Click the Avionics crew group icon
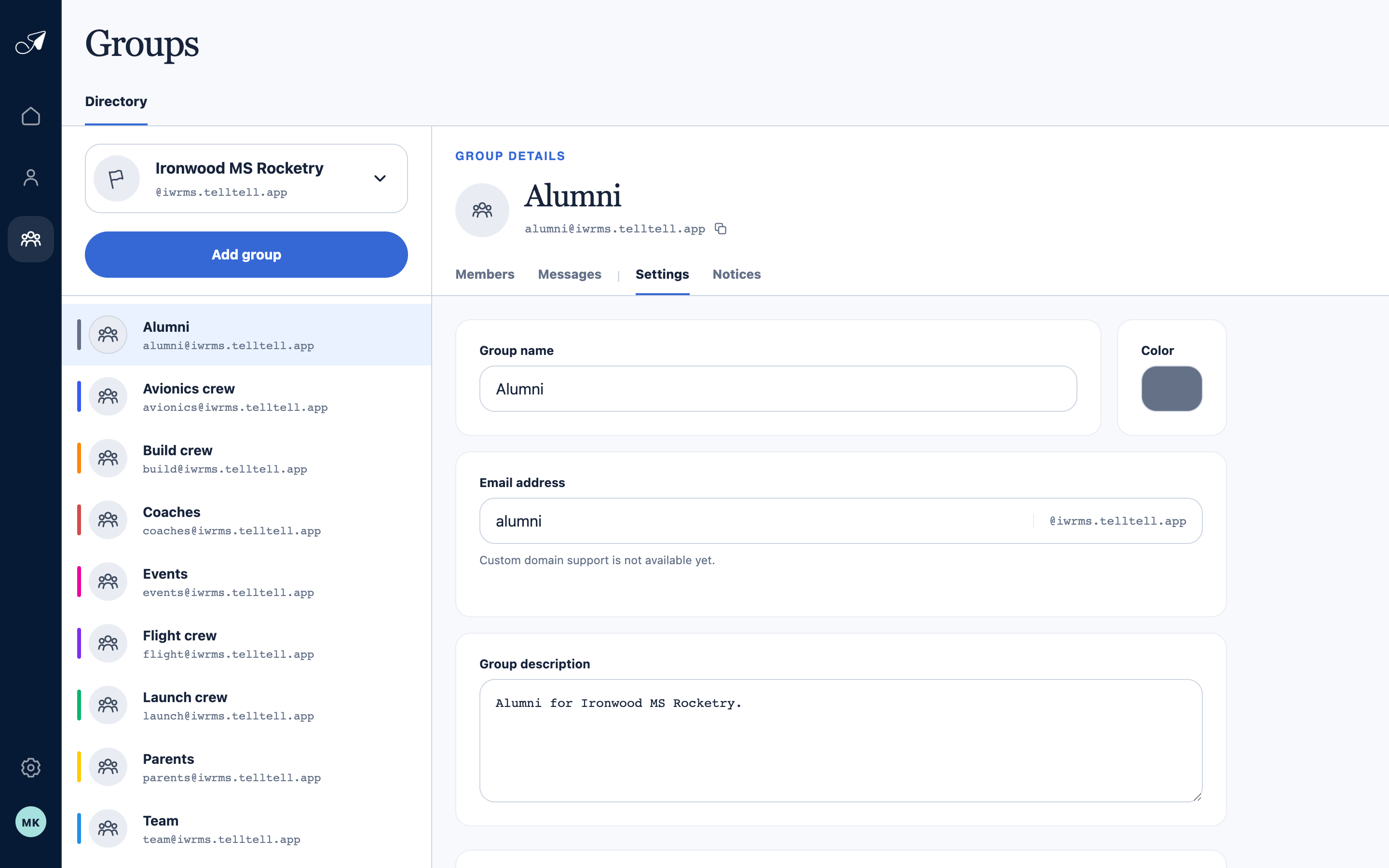This screenshot has width=1389, height=868. click(x=108, y=396)
